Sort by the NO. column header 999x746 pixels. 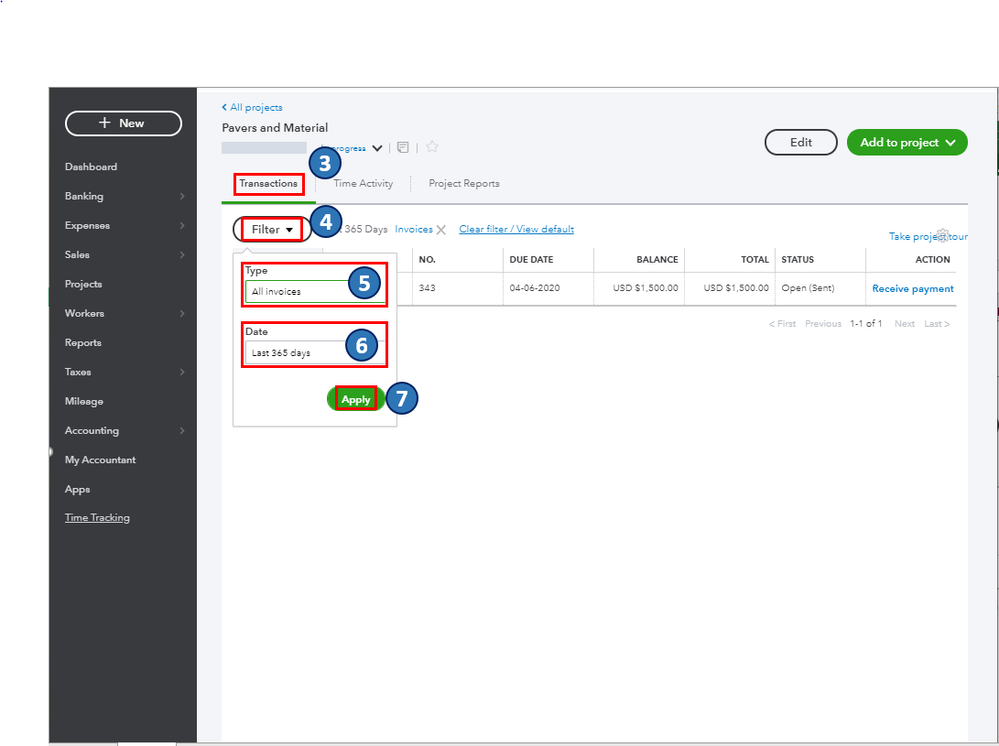click(428, 260)
